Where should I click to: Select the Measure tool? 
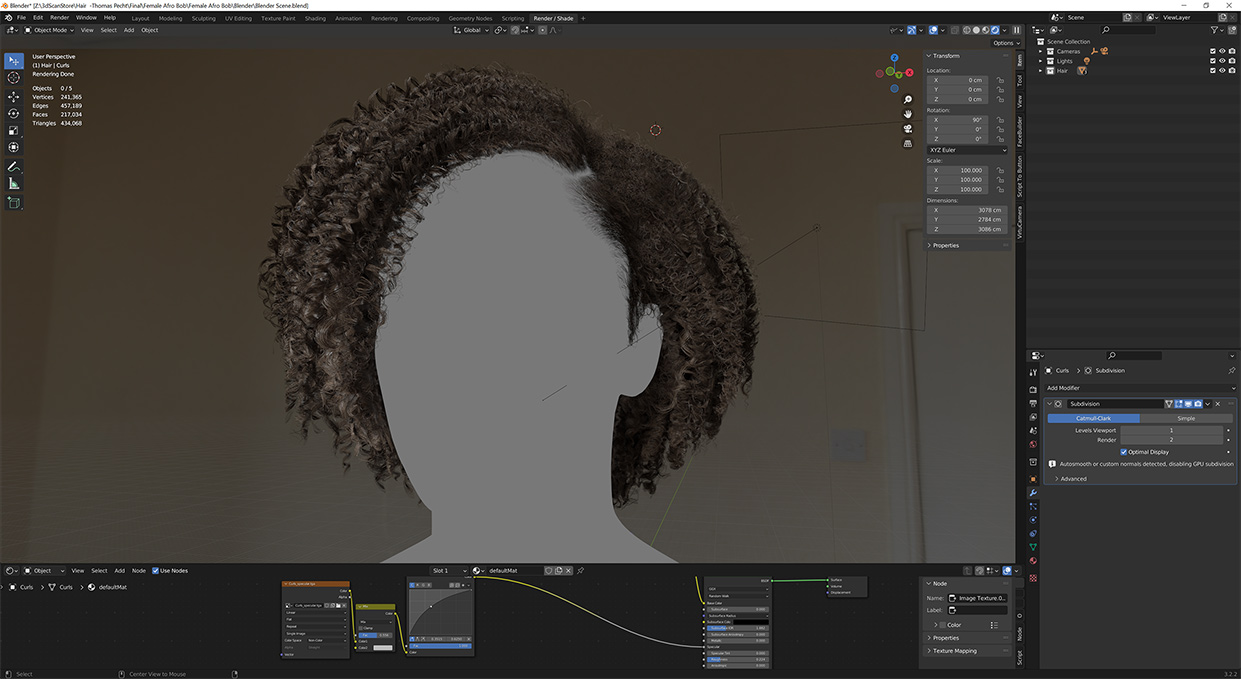[x=13, y=182]
